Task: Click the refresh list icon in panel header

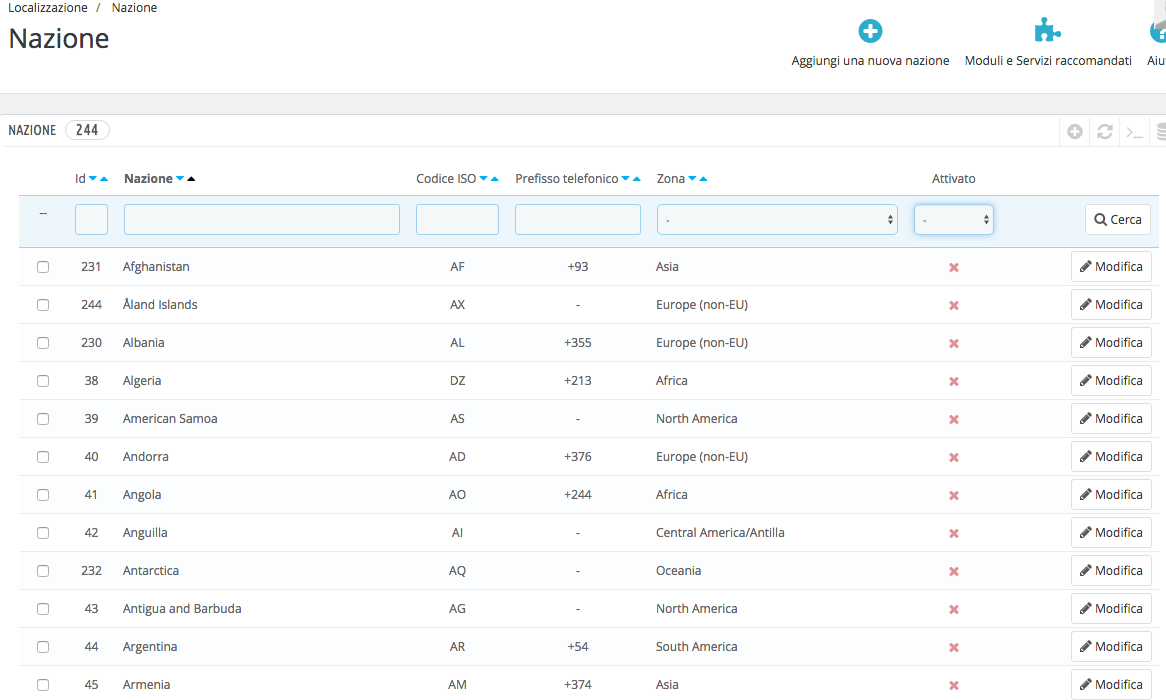Action: (x=1105, y=131)
